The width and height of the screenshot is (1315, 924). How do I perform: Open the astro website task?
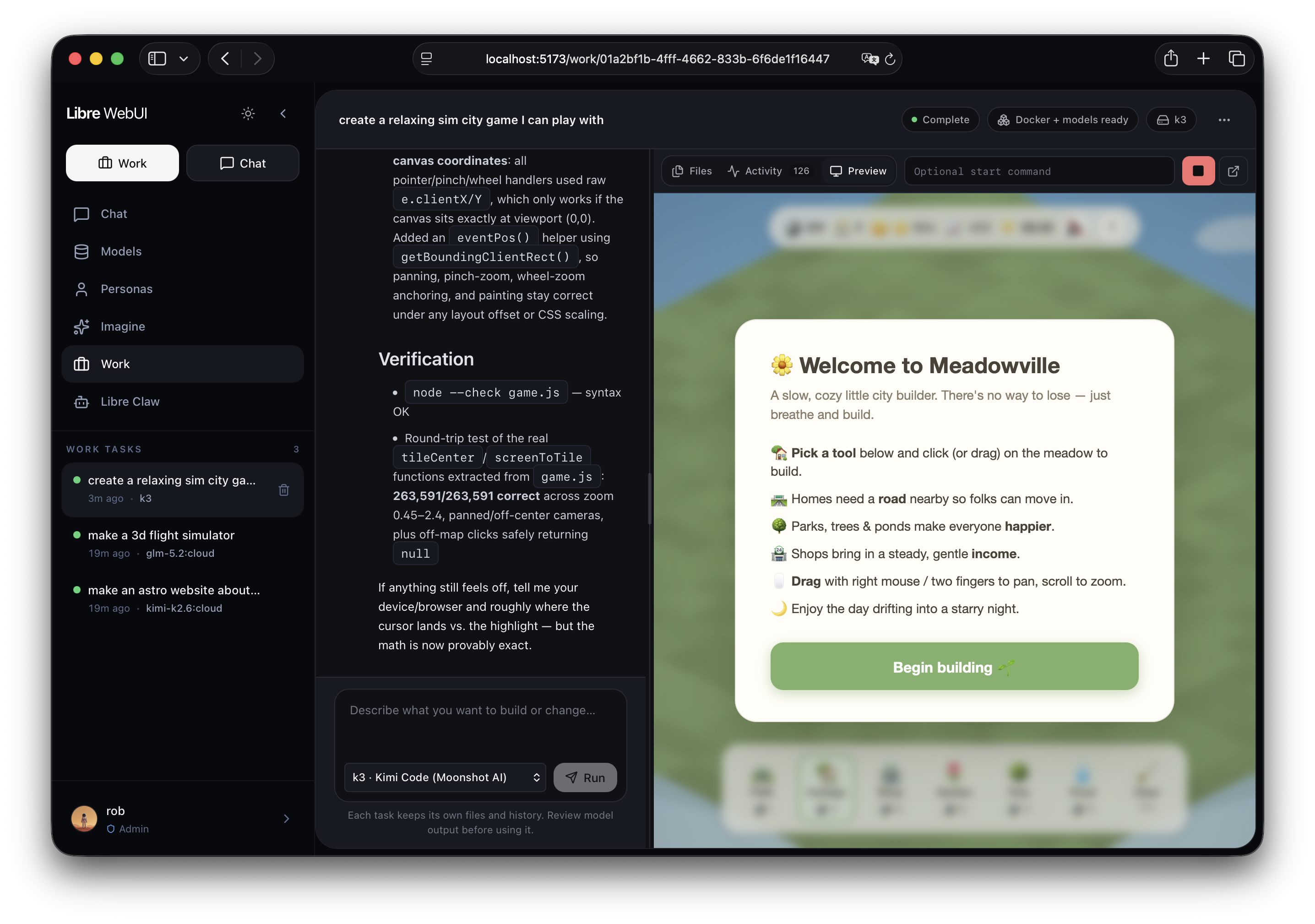tap(182, 598)
